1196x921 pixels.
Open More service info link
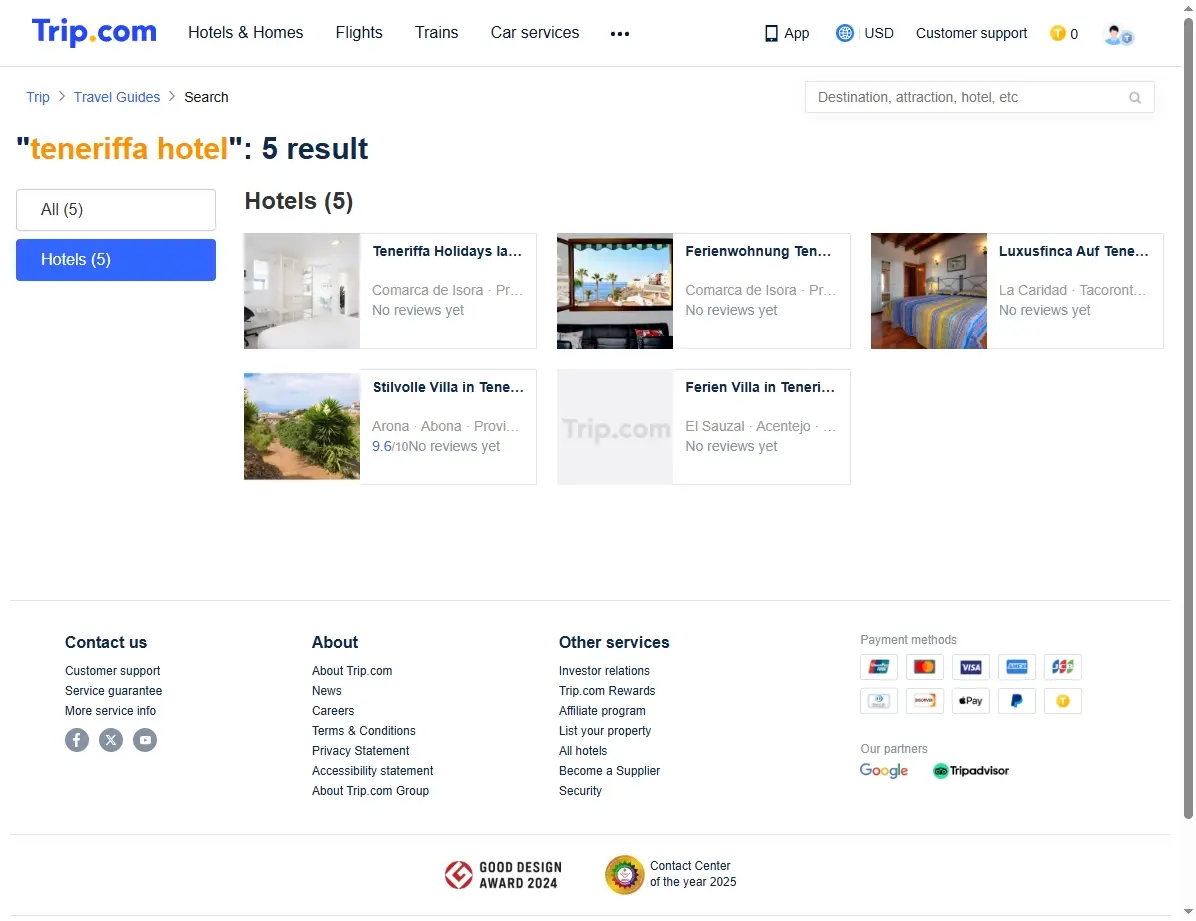[110, 710]
